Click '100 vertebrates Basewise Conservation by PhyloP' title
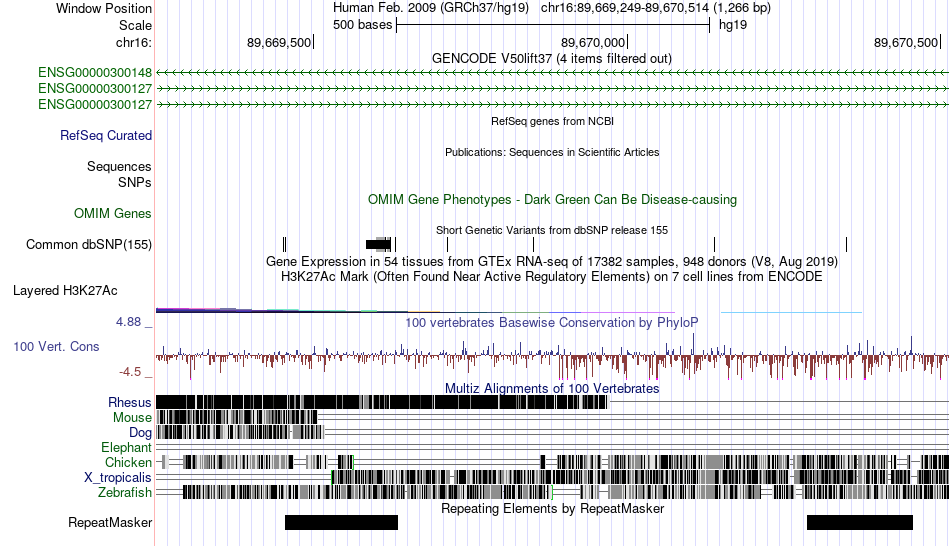The height and width of the screenshot is (546, 950). click(x=552, y=322)
